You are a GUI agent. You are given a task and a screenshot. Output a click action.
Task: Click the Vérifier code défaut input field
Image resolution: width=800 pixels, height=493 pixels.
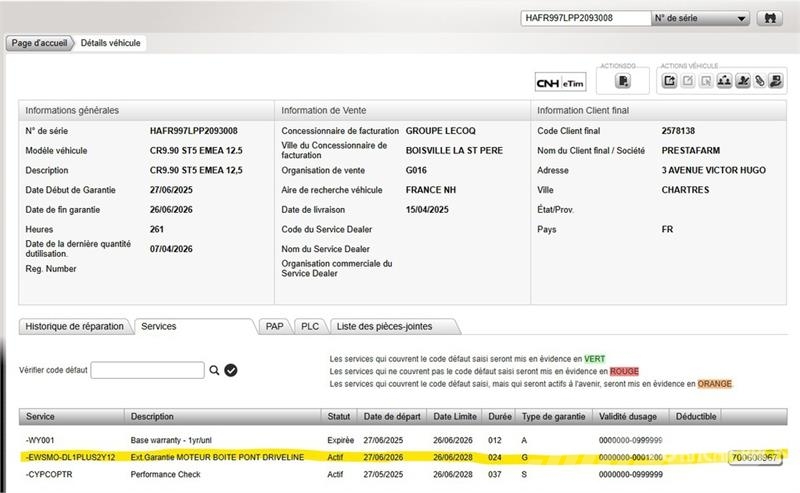coord(147,370)
